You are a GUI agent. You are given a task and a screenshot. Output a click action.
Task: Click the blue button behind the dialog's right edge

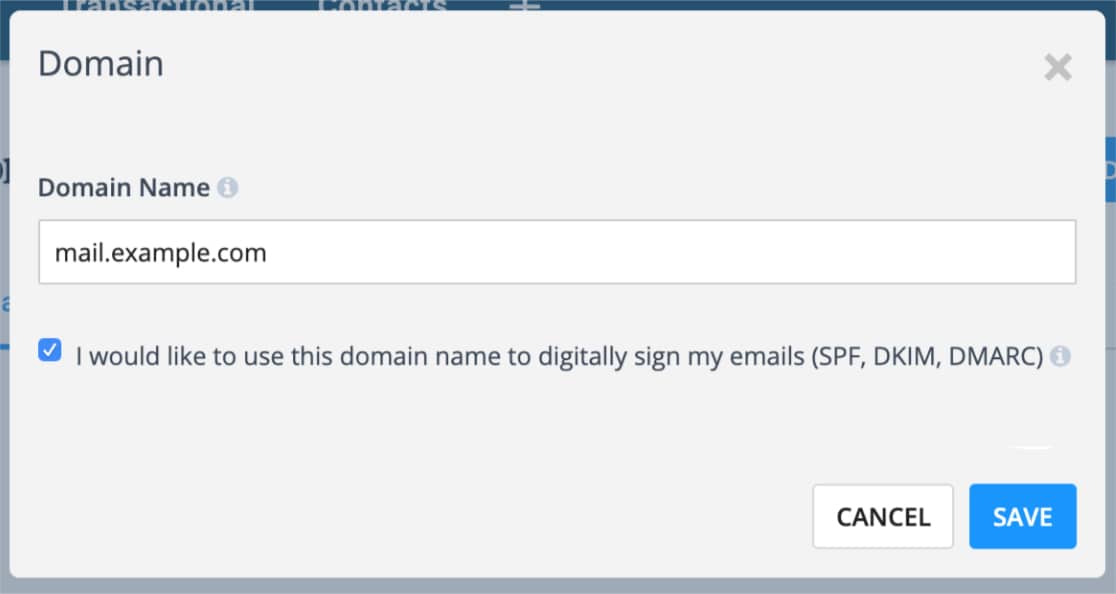pyautogui.click(x=1110, y=170)
